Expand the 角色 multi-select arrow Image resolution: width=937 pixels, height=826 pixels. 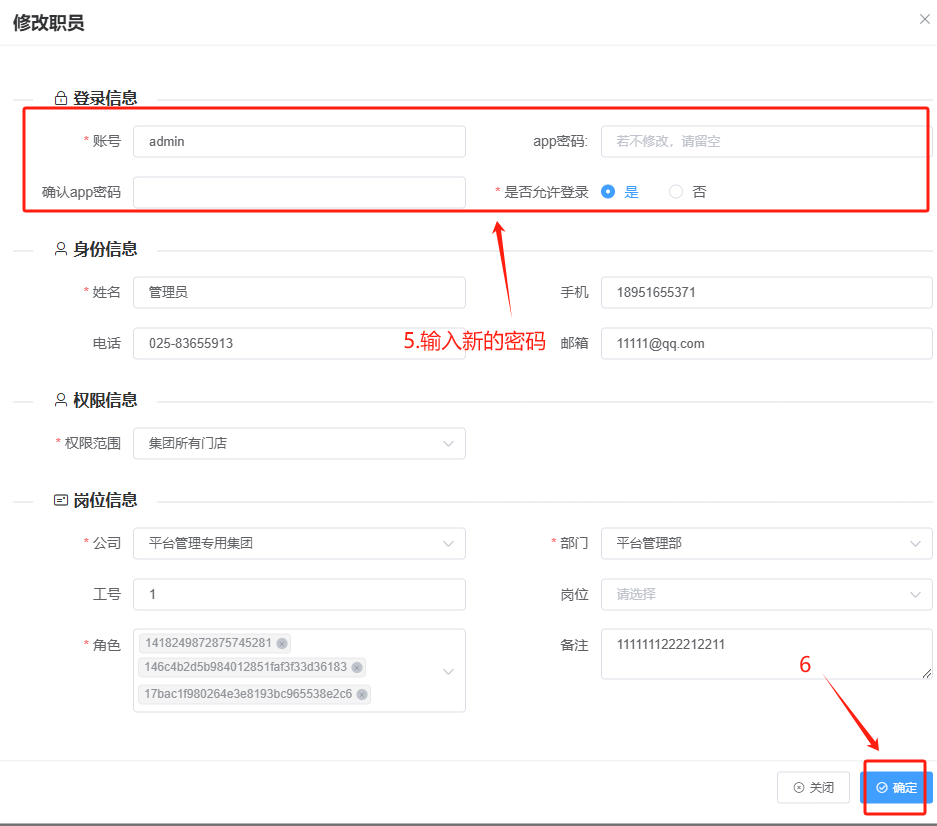click(x=448, y=671)
